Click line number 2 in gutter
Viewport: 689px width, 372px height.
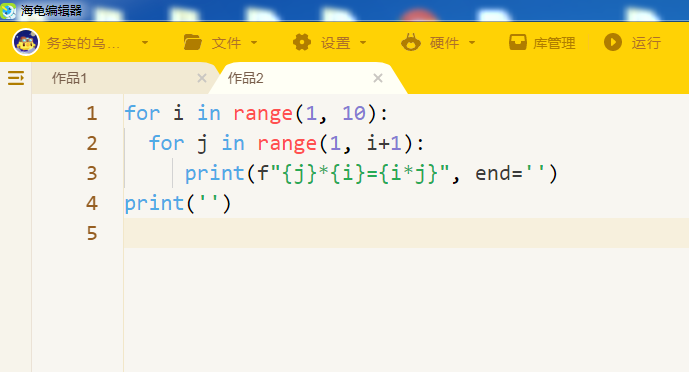91,143
